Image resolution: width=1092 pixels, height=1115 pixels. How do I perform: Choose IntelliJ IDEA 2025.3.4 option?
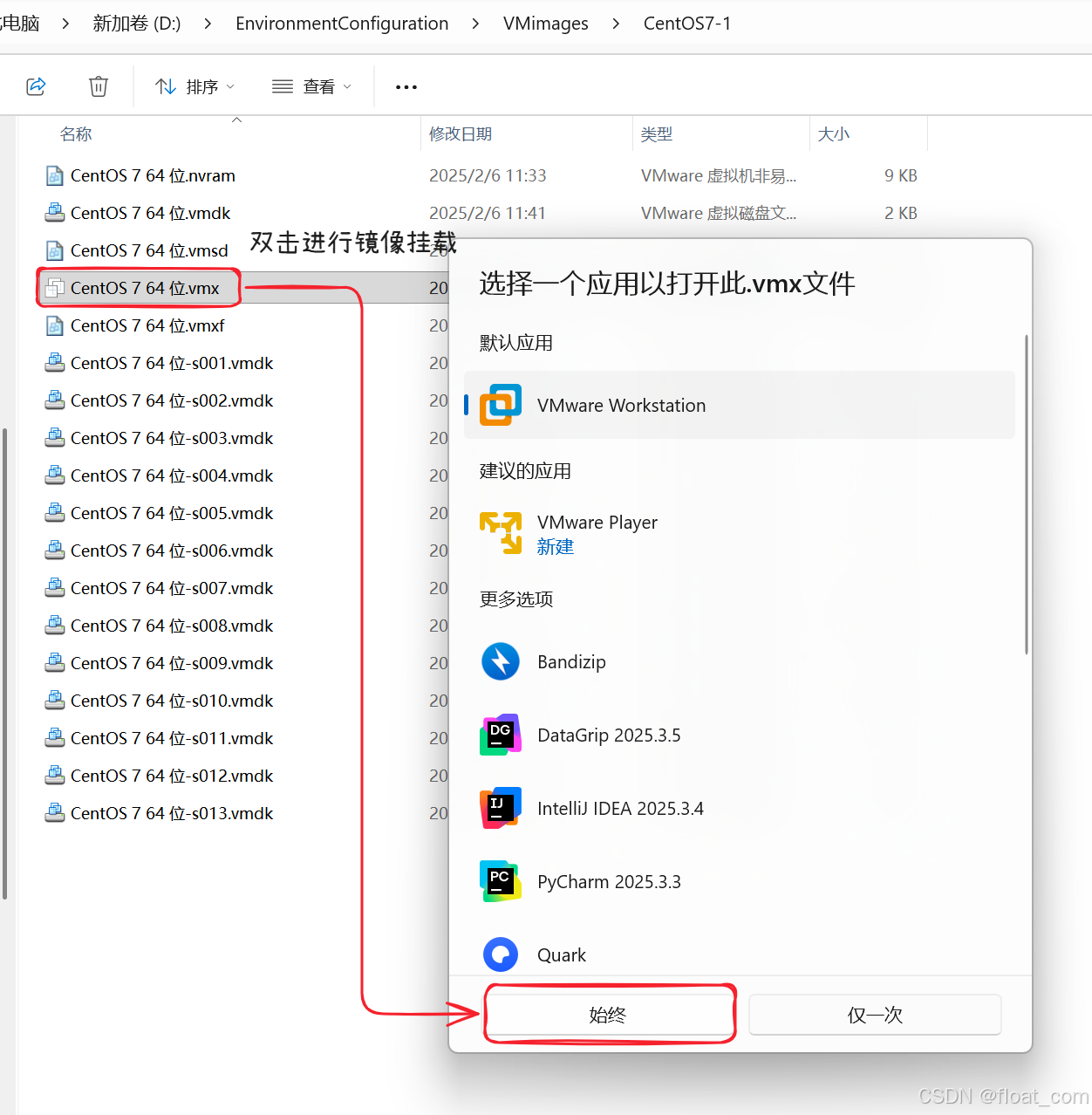[x=740, y=808]
